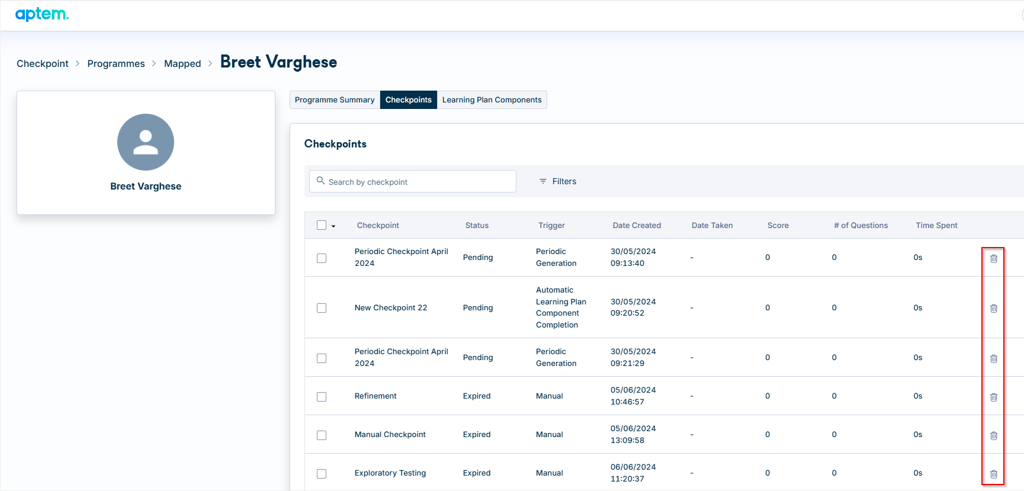Navigate to the Mapped breadcrumb link
Screen dimensions: 1024x491
(182, 64)
